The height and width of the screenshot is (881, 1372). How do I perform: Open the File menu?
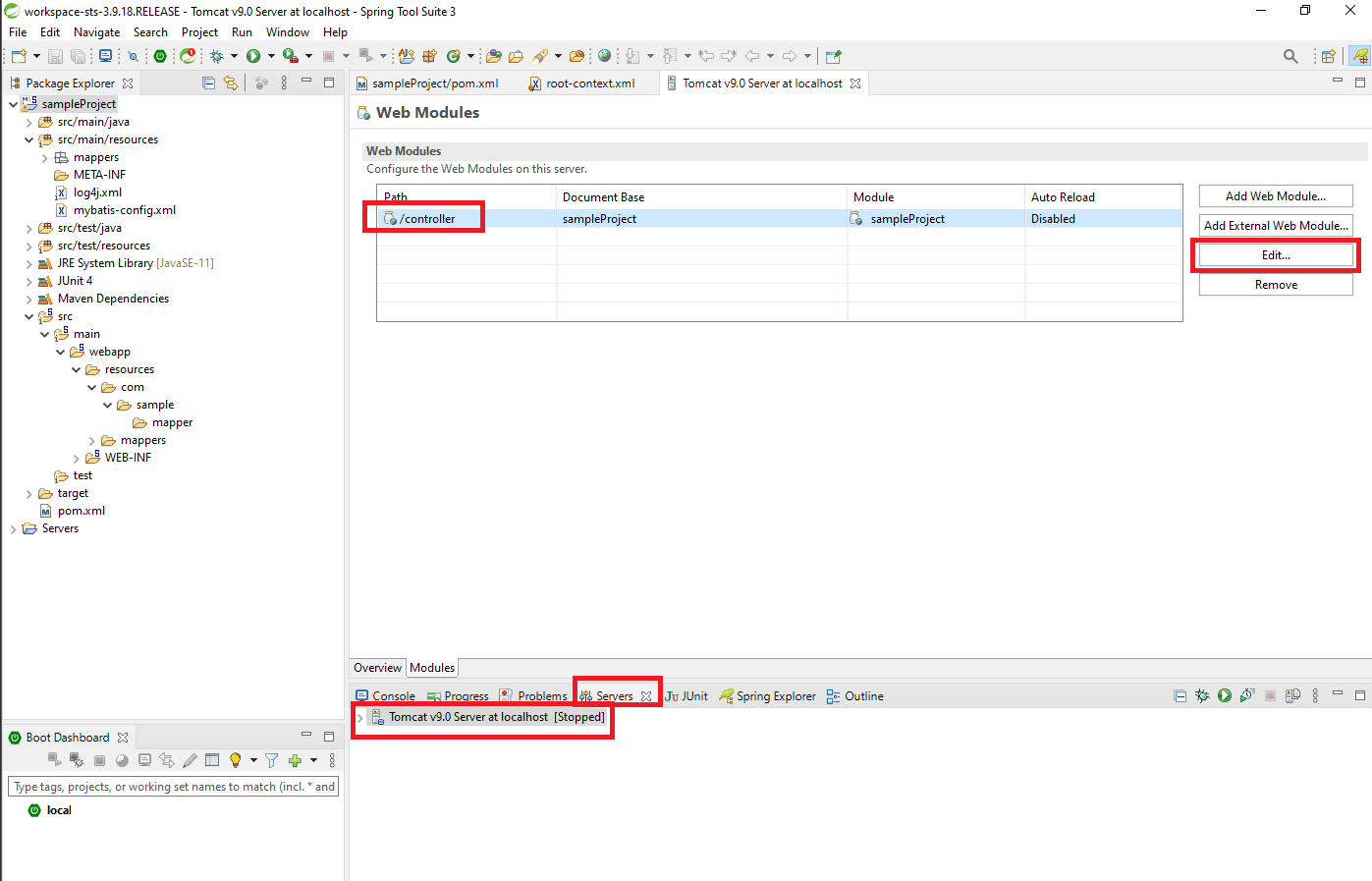[x=18, y=32]
